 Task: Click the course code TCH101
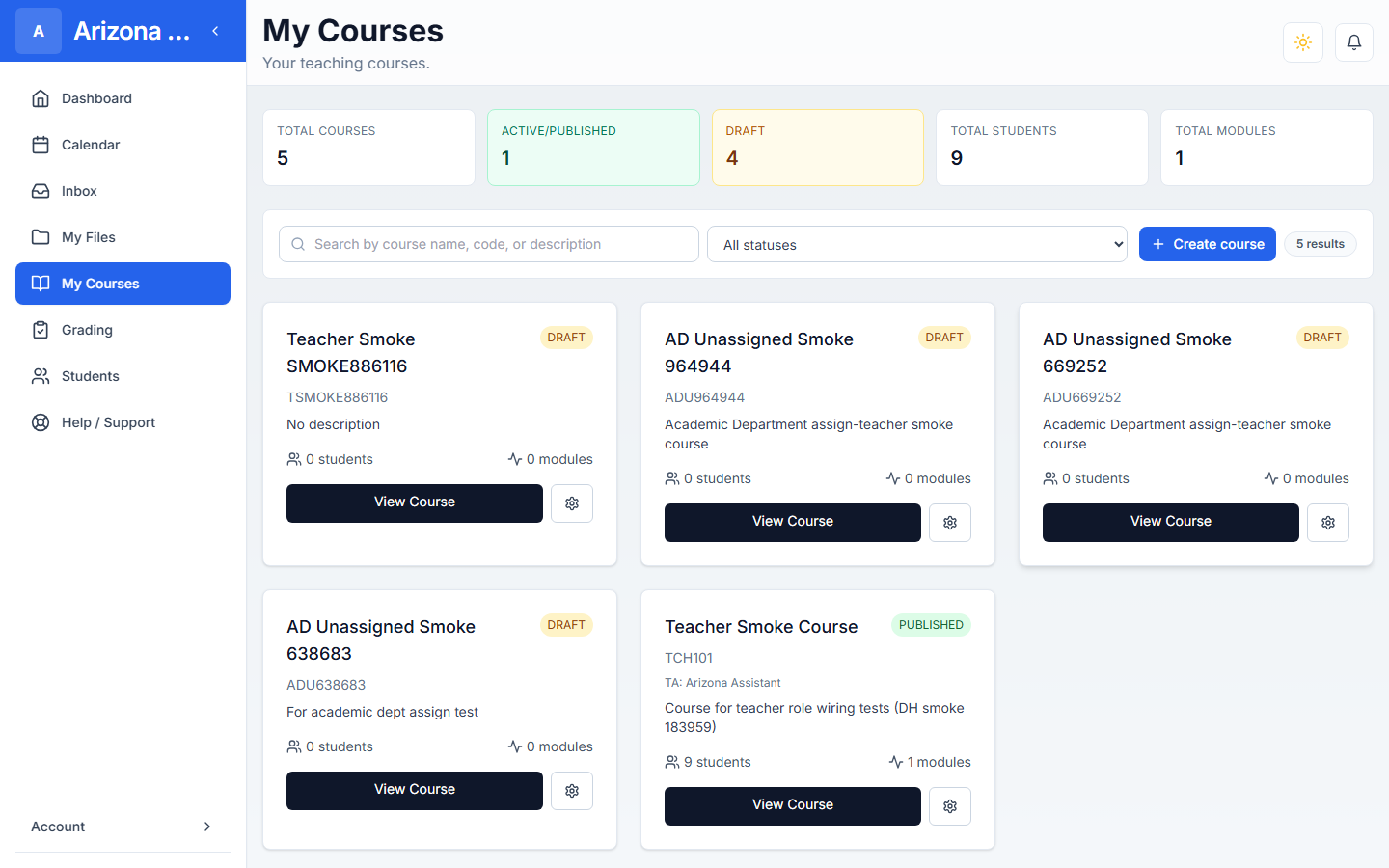[689, 658]
